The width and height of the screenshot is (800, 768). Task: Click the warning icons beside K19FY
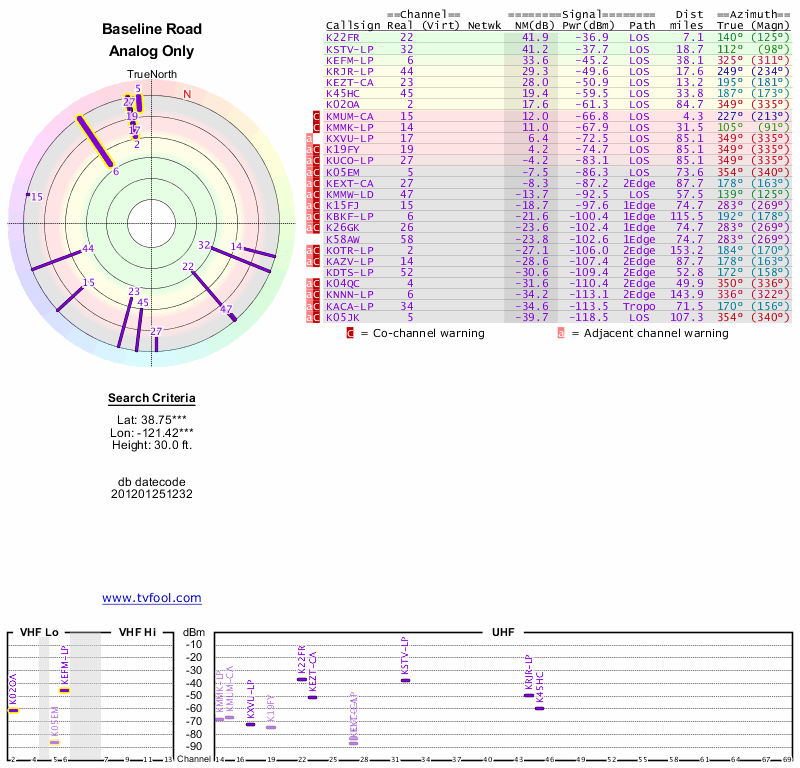point(313,150)
